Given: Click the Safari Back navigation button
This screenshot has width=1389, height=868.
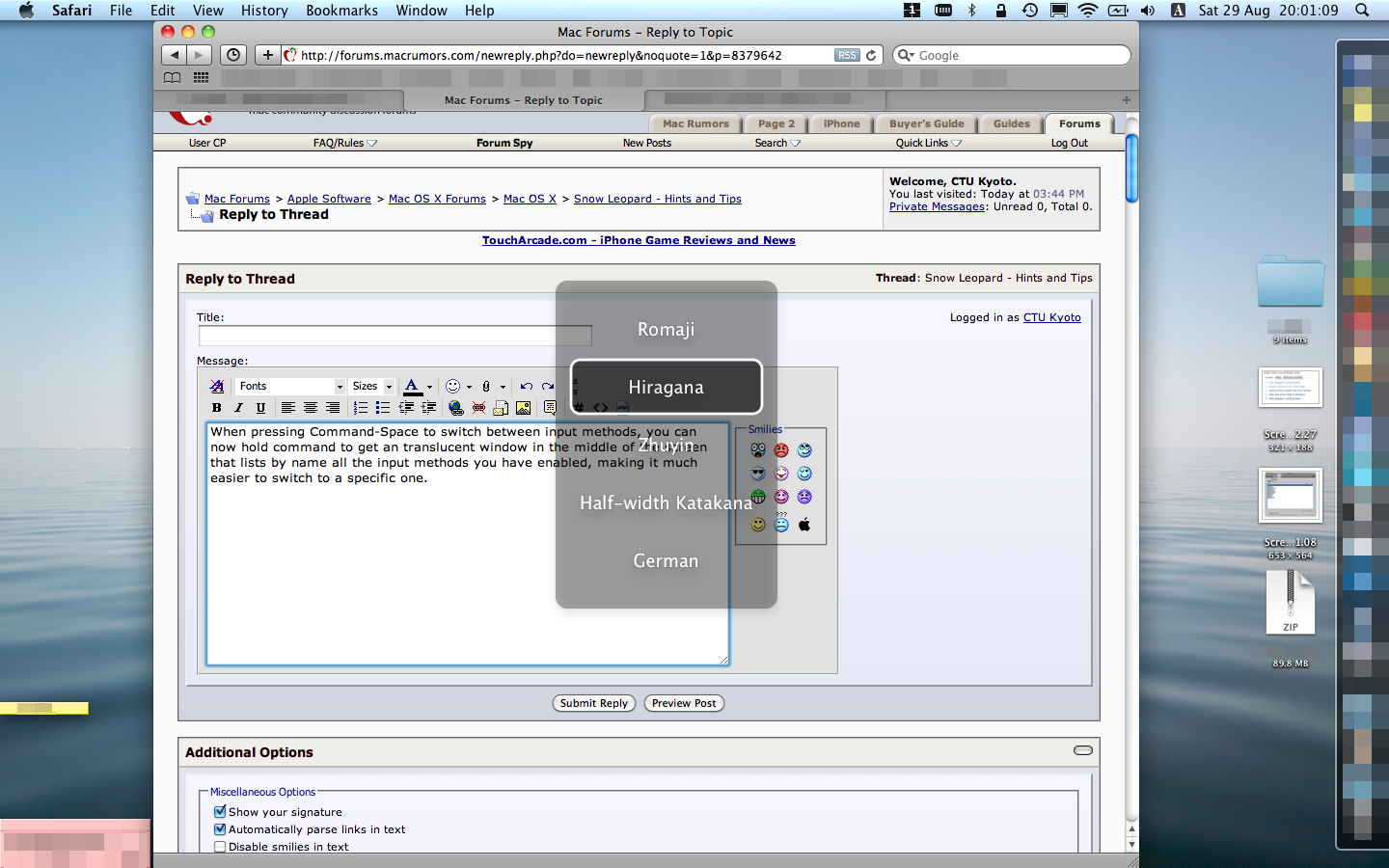Looking at the screenshot, I should (173, 55).
